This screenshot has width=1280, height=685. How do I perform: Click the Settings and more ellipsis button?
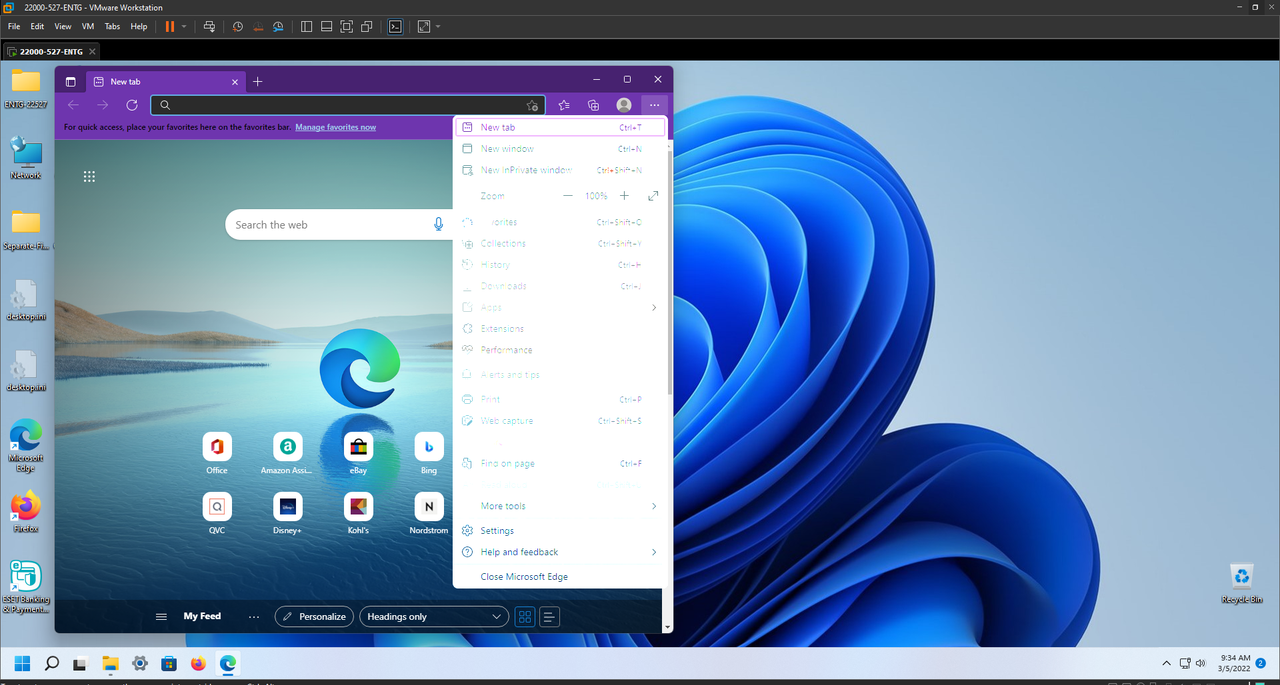pyautogui.click(x=654, y=104)
